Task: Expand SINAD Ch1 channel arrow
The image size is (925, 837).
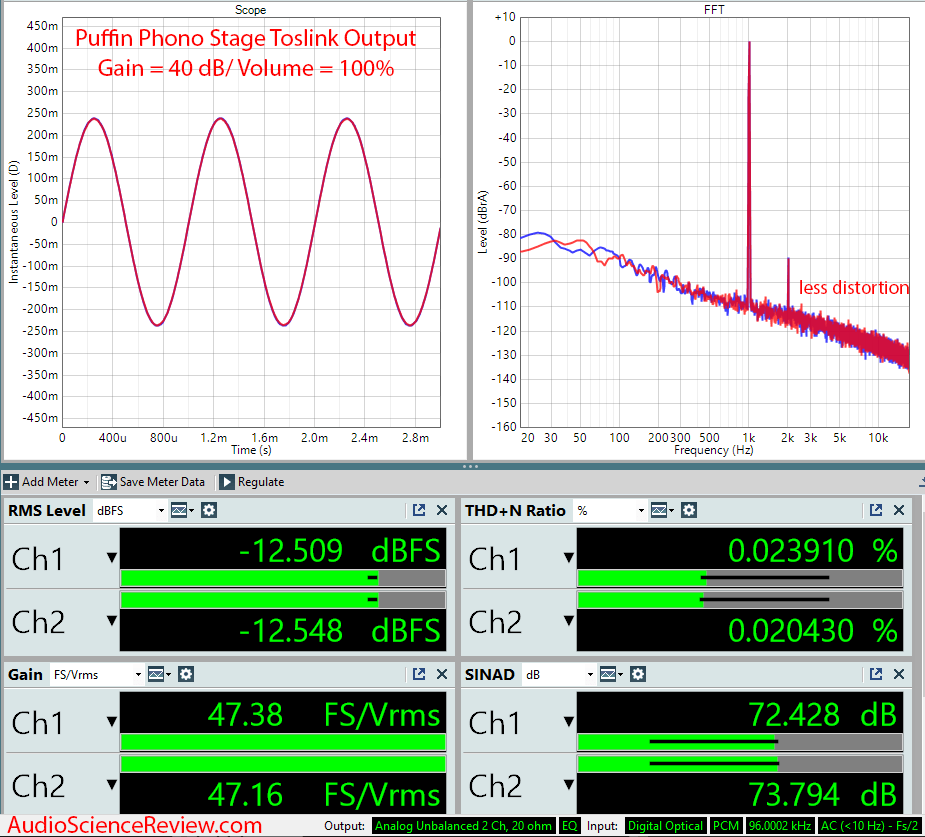Action: click(x=569, y=721)
